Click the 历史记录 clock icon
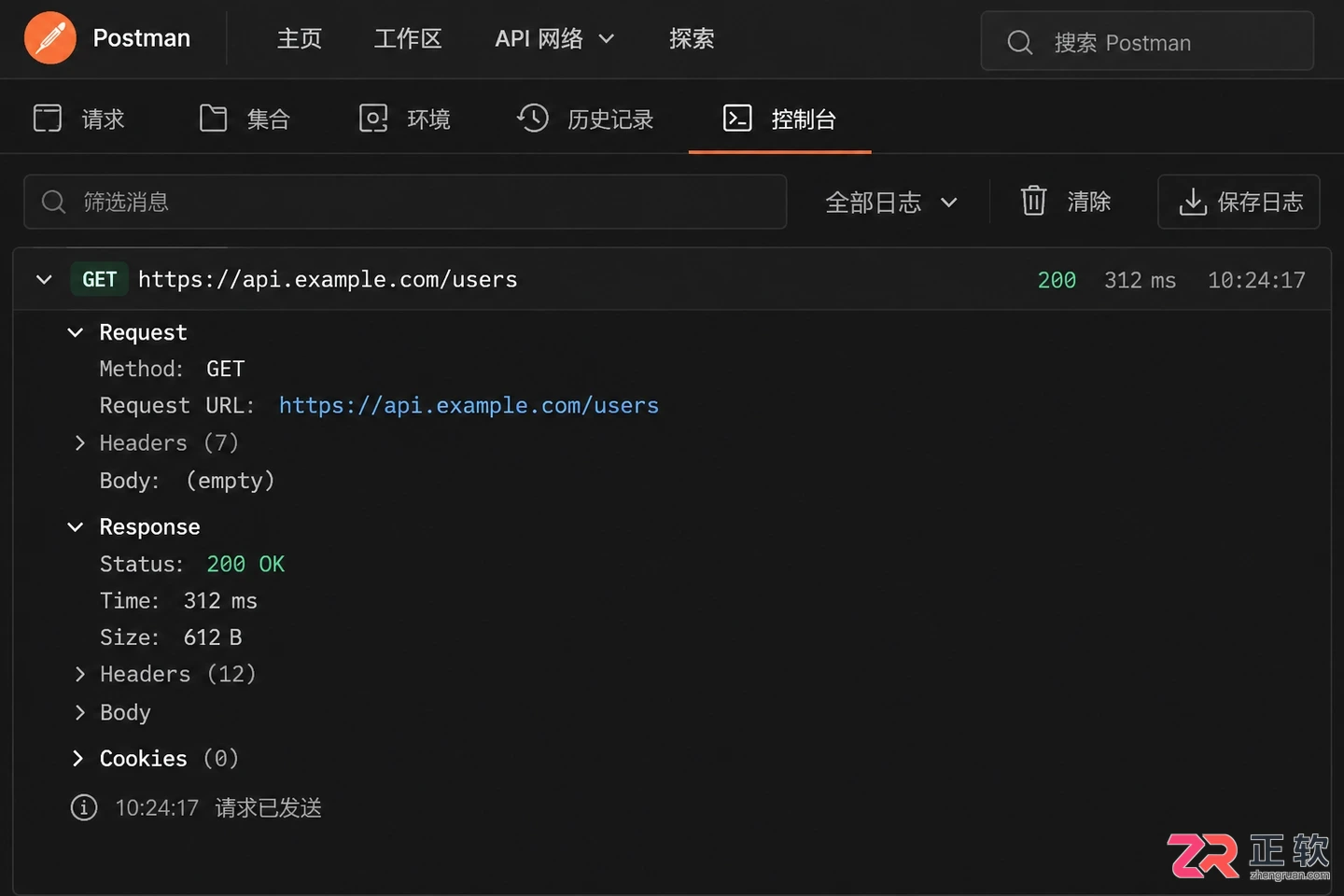1344x896 pixels. point(533,119)
